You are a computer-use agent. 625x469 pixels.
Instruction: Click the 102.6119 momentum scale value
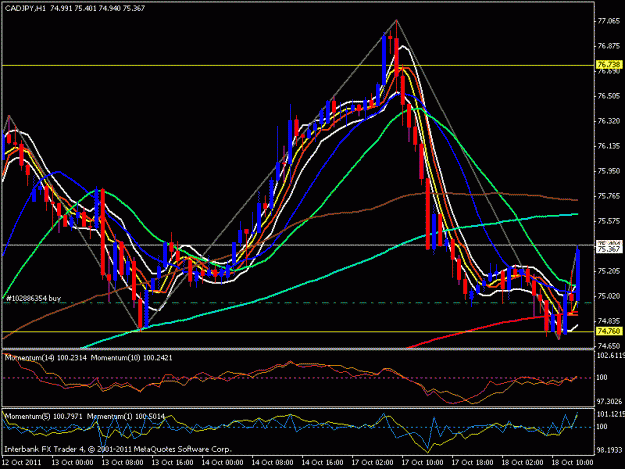pyautogui.click(x=610, y=355)
